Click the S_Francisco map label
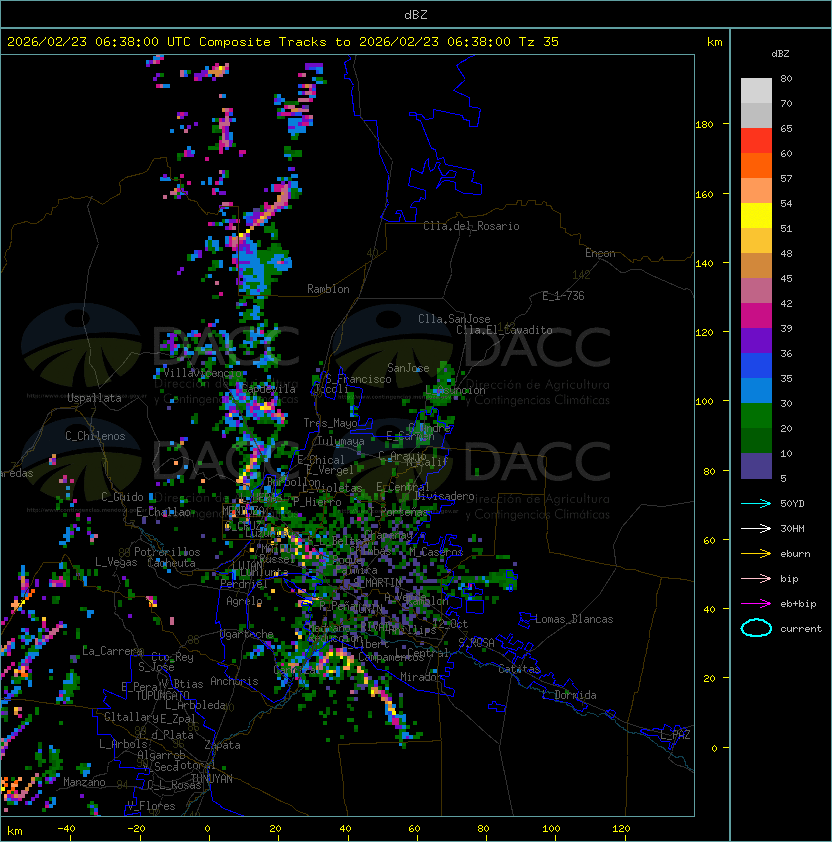832x842 pixels. pyautogui.click(x=358, y=379)
